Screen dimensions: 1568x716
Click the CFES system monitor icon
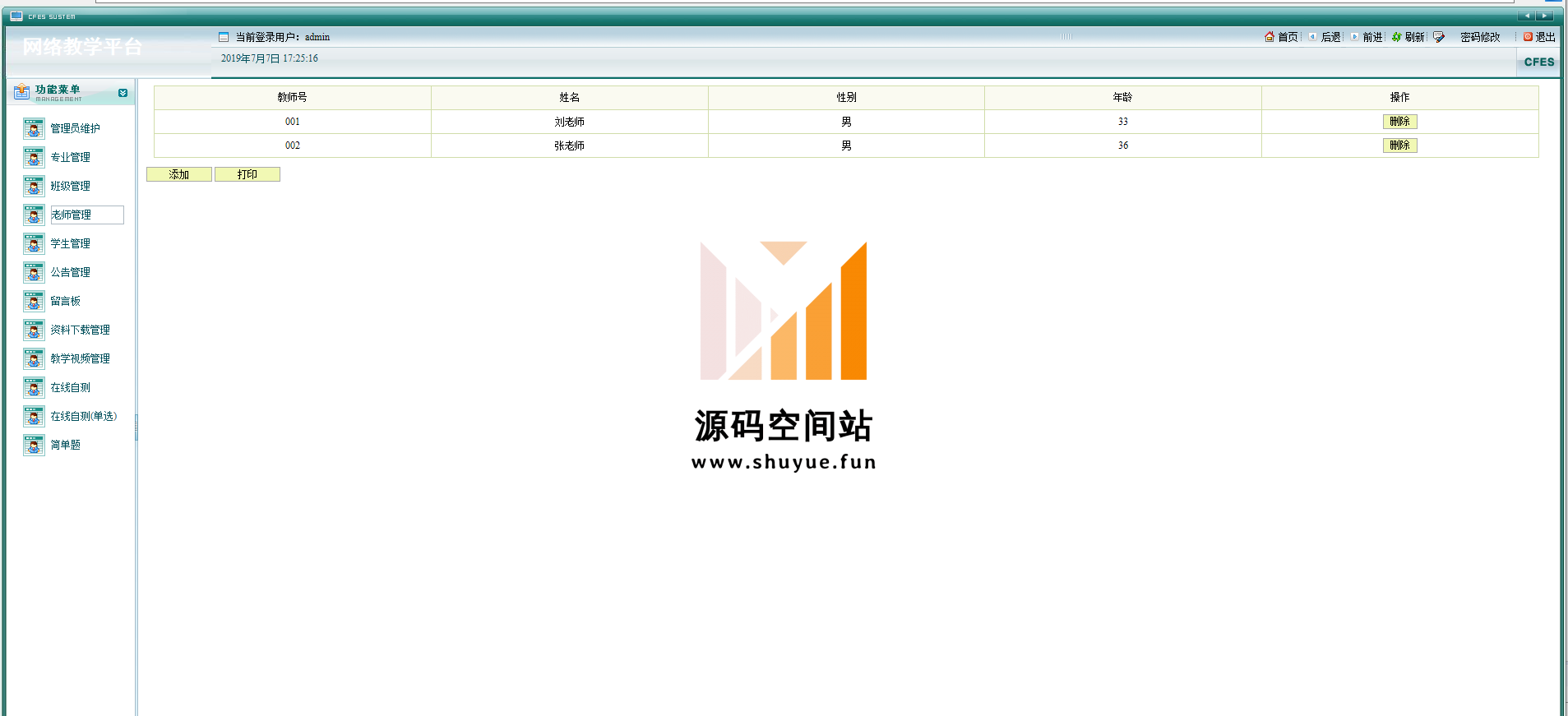[x=16, y=16]
